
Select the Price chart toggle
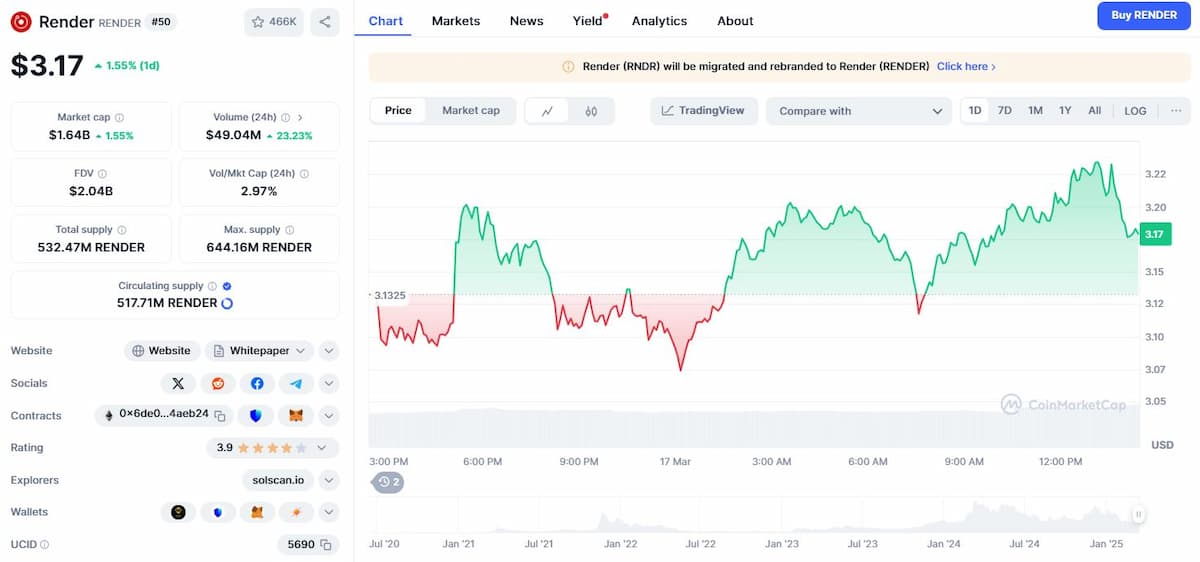click(x=398, y=111)
